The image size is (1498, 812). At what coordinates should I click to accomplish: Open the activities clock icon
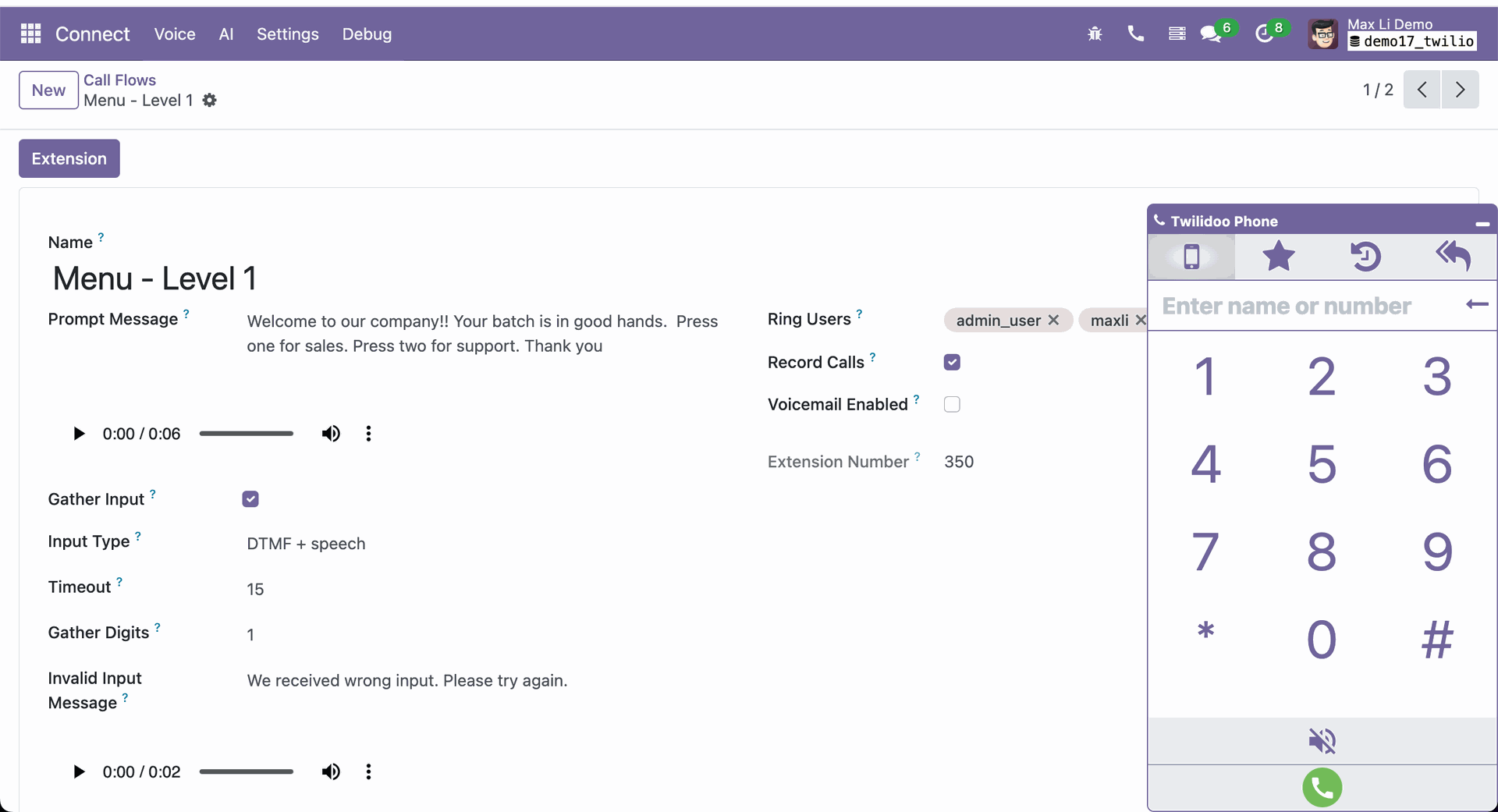click(1264, 34)
